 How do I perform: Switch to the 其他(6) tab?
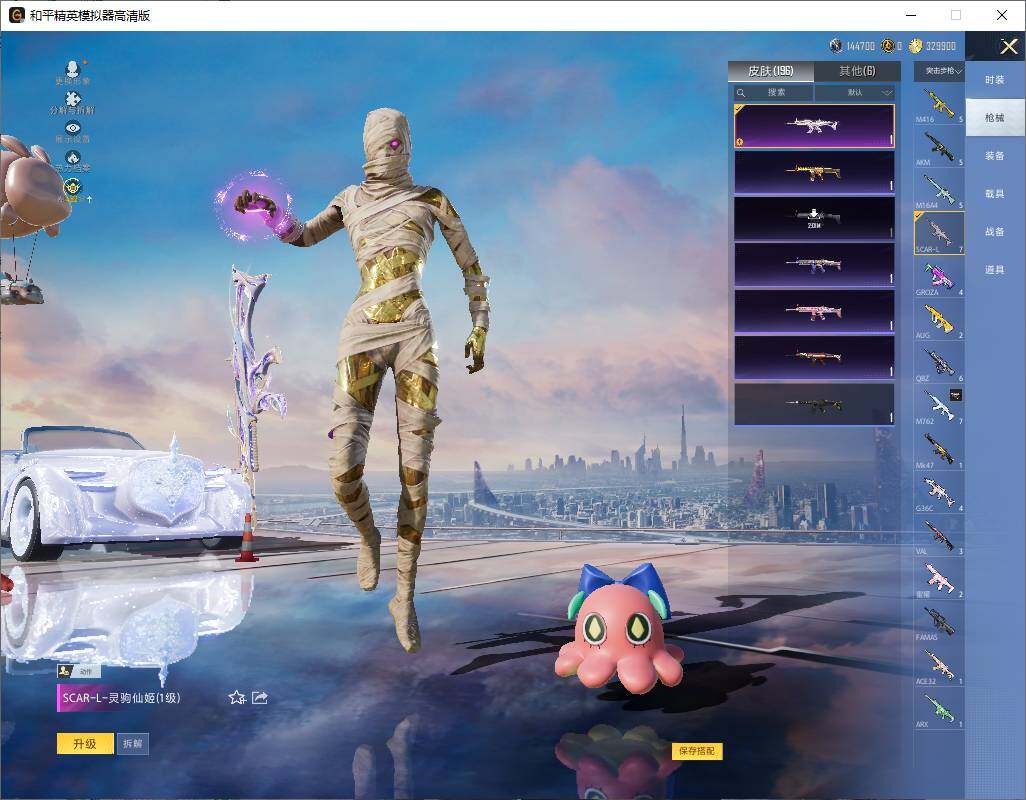tap(857, 71)
